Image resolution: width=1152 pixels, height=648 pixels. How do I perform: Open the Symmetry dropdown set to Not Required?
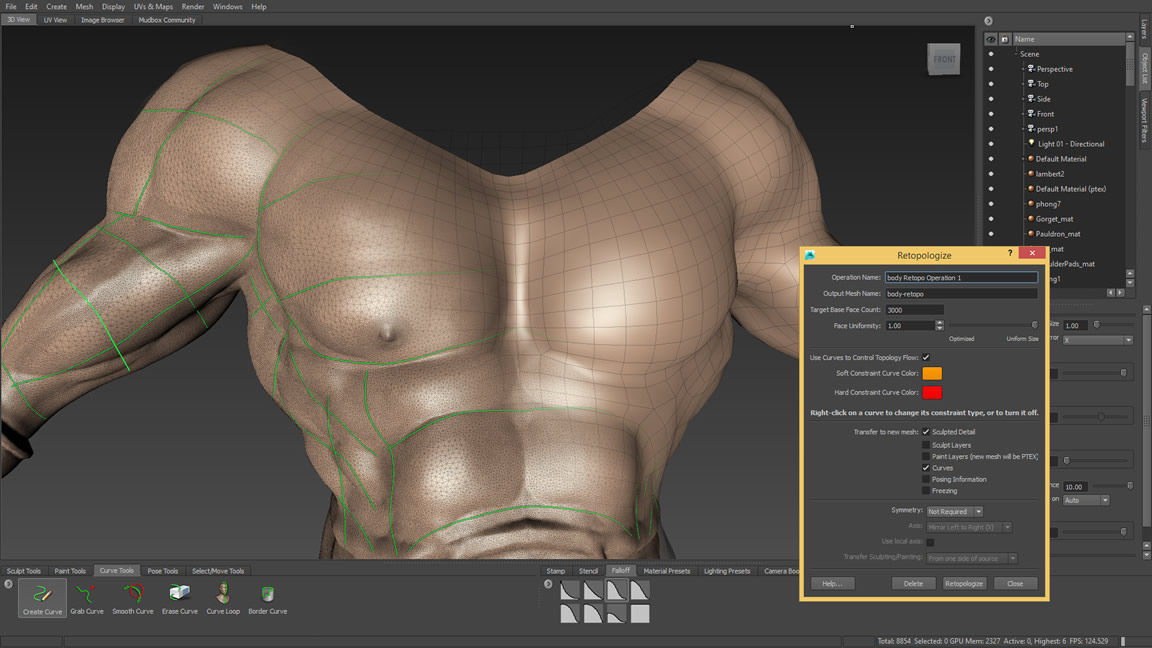[954, 510]
